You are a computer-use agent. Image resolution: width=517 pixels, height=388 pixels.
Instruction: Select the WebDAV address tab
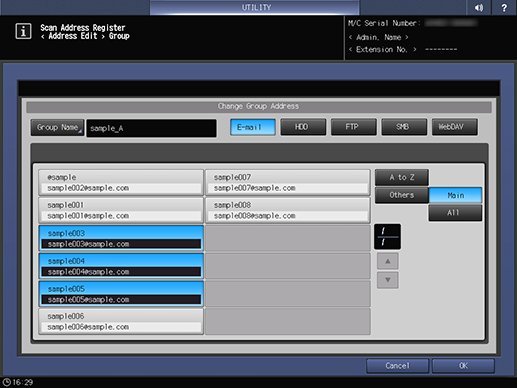[454, 127]
